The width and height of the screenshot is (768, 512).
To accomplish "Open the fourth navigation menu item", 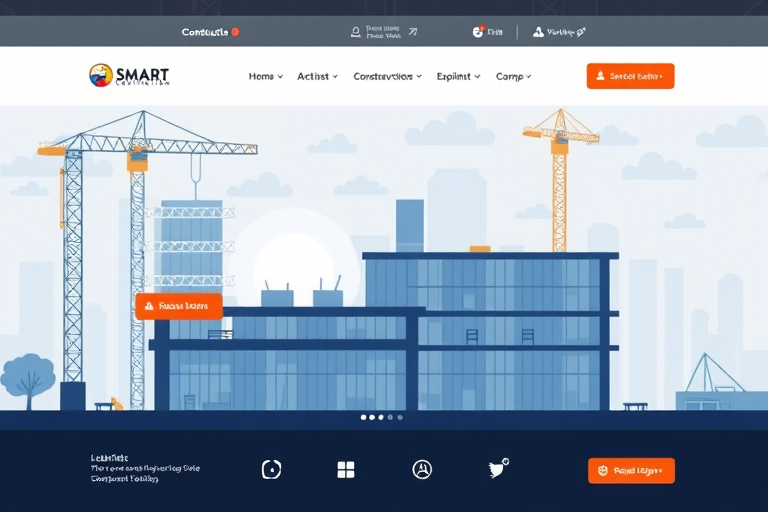I will tap(459, 76).
